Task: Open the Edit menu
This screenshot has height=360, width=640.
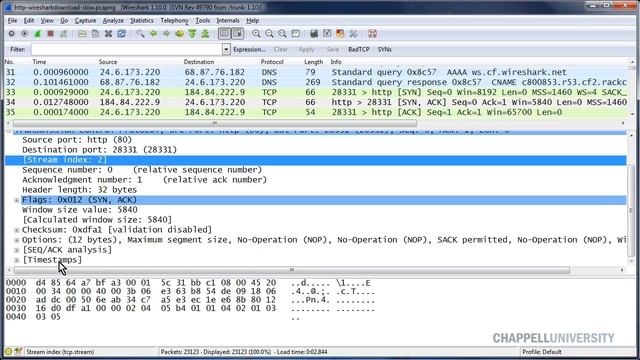Action: (29, 20)
